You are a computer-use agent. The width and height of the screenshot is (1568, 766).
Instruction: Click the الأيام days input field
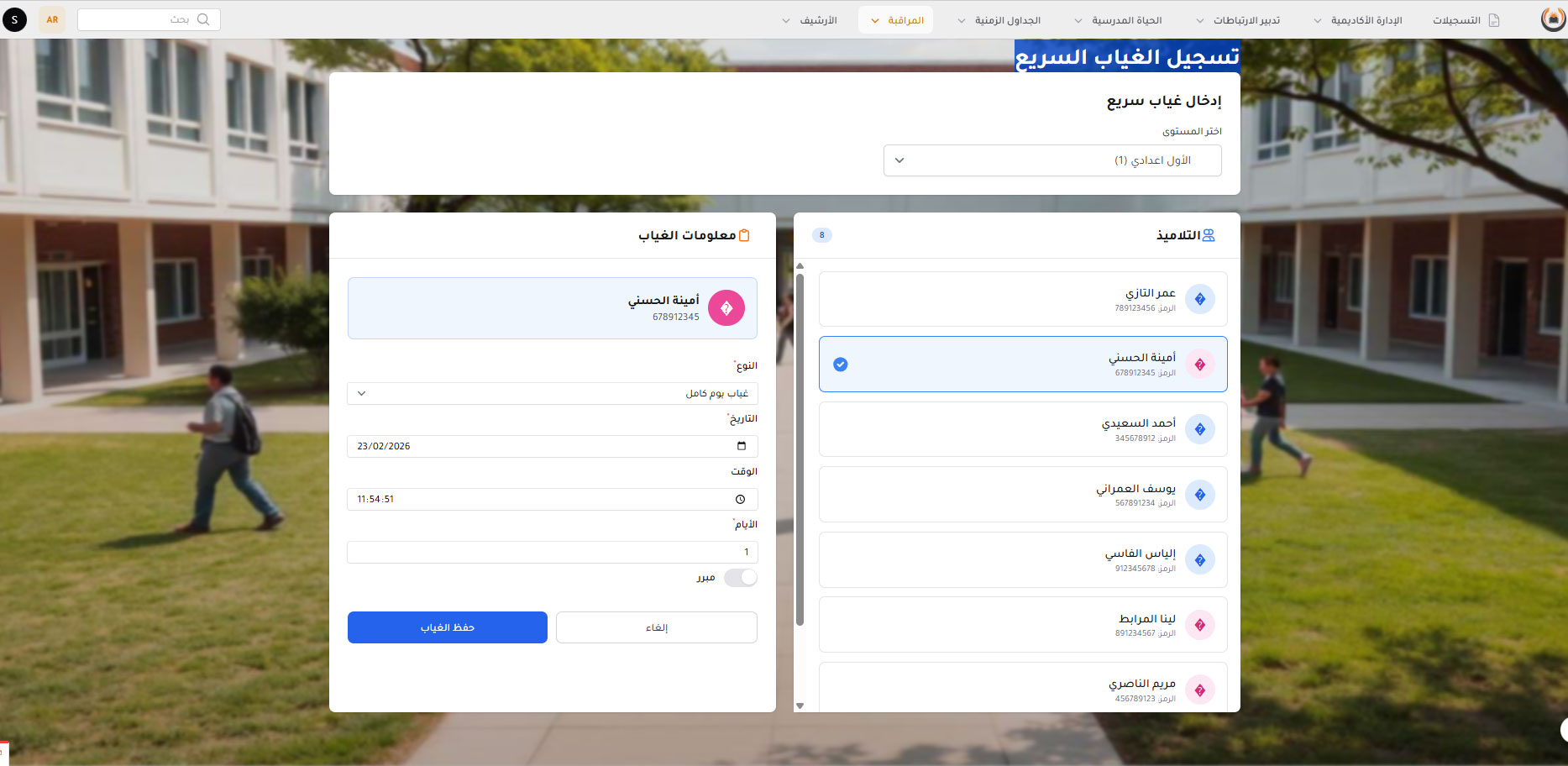point(552,552)
